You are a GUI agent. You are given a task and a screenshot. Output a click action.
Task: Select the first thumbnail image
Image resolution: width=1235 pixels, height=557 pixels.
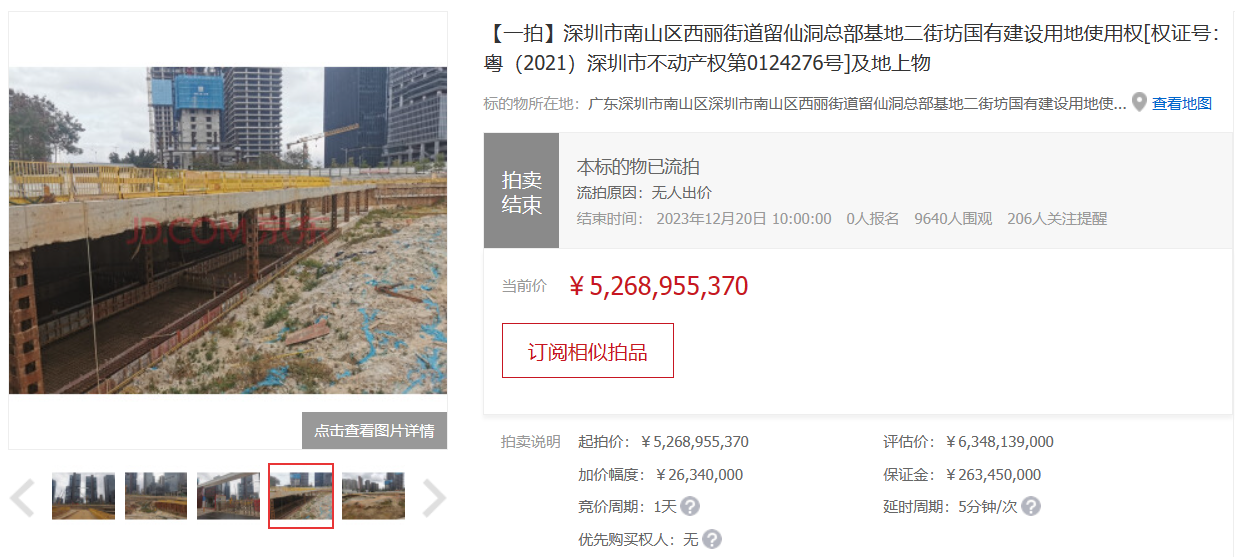83,496
